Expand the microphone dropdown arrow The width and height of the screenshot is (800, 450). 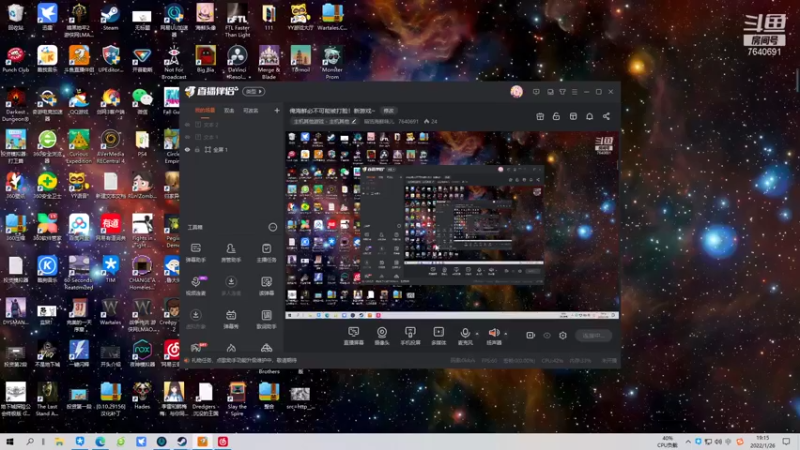477,334
